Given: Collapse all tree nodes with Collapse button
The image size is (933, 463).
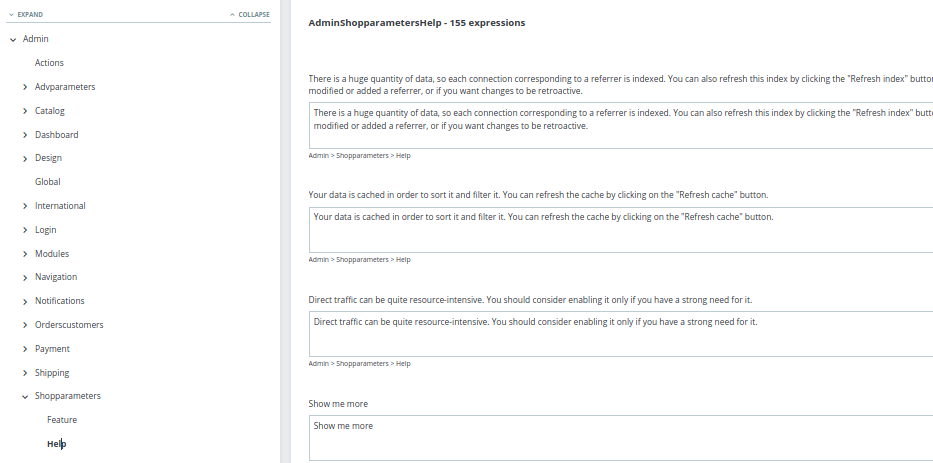Looking at the screenshot, I should click(x=249, y=15).
